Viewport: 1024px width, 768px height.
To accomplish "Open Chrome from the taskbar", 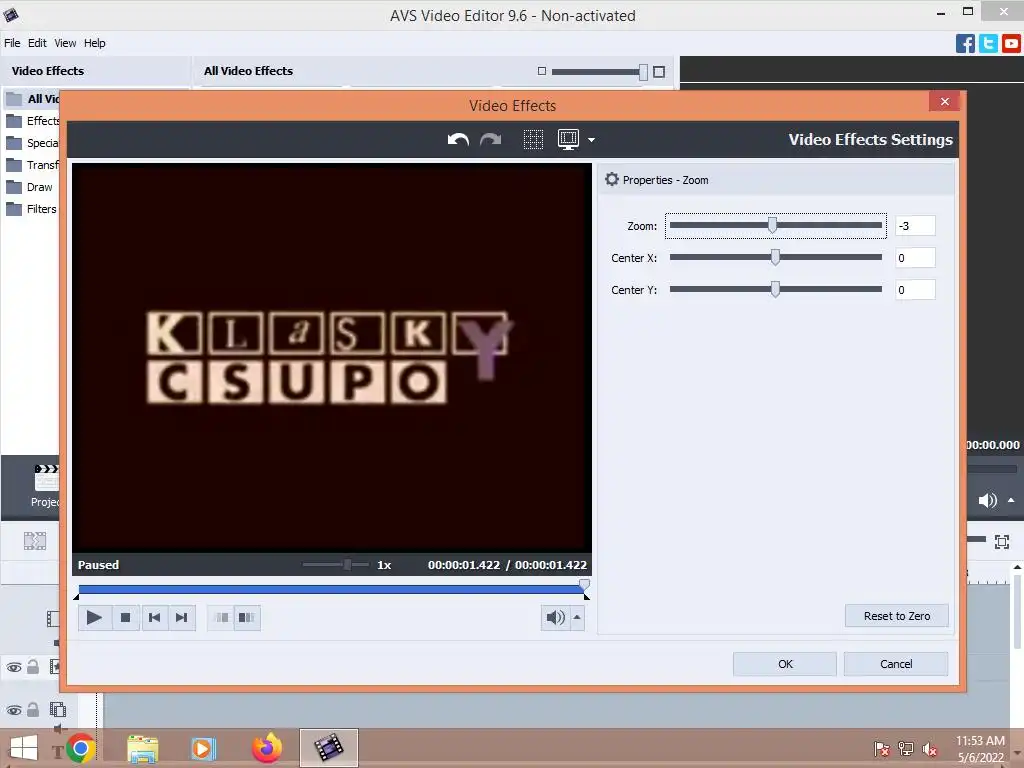I will tap(80, 748).
